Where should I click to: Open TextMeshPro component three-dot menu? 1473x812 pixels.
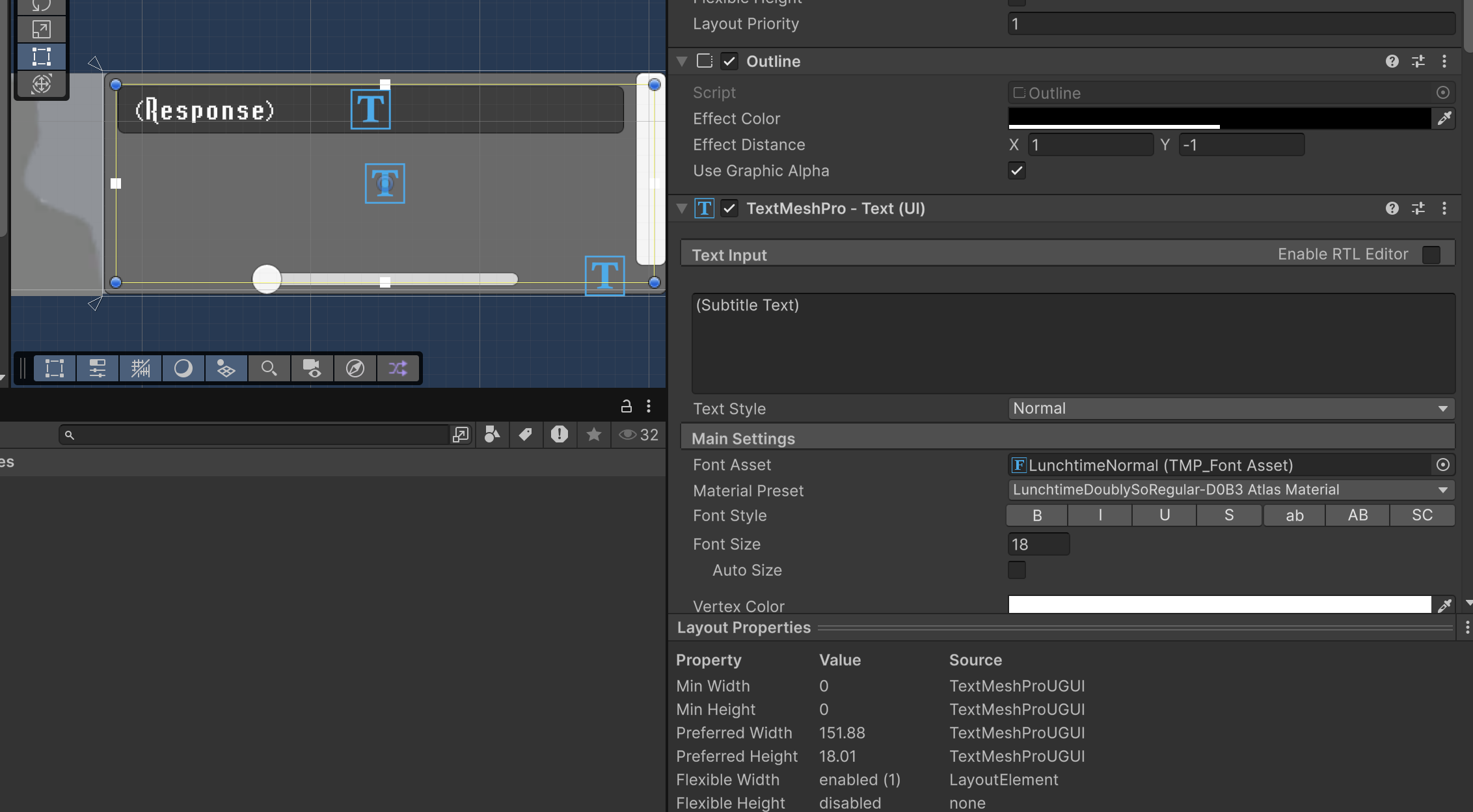pyautogui.click(x=1444, y=208)
